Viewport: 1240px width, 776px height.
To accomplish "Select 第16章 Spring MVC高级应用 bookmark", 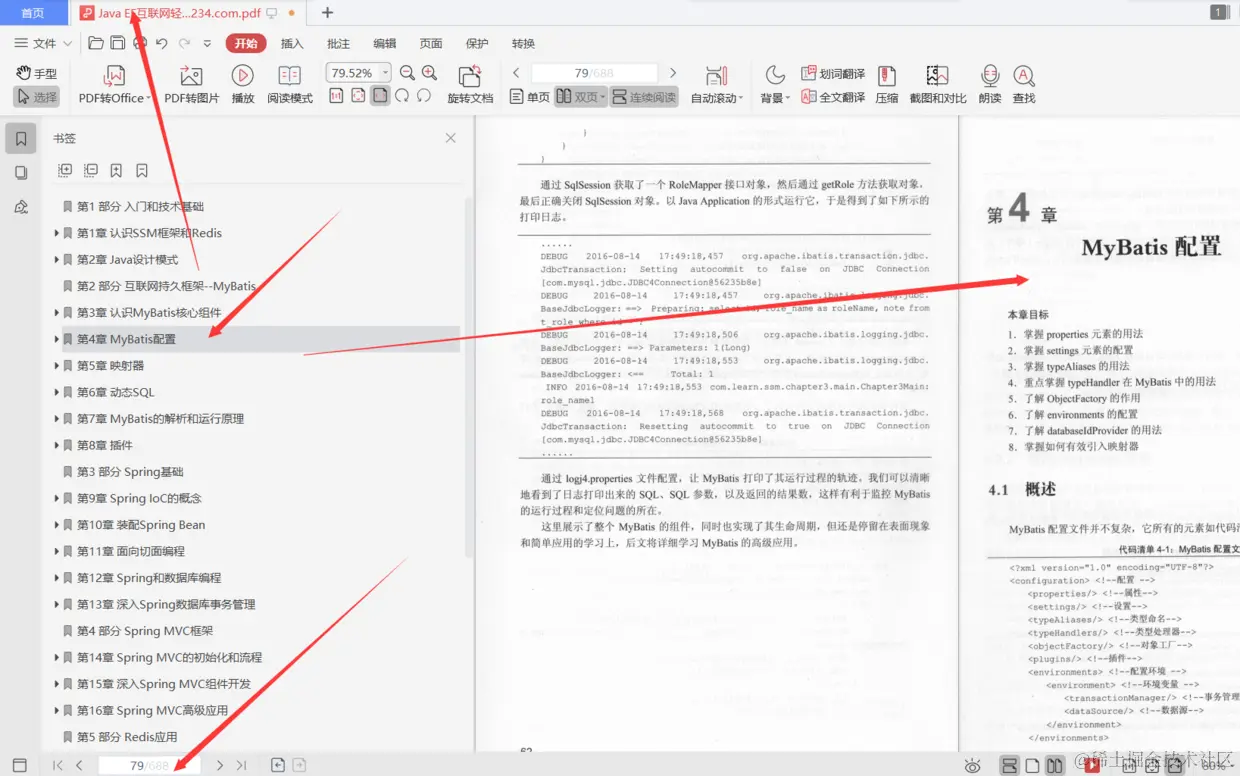I will point(152,710).
